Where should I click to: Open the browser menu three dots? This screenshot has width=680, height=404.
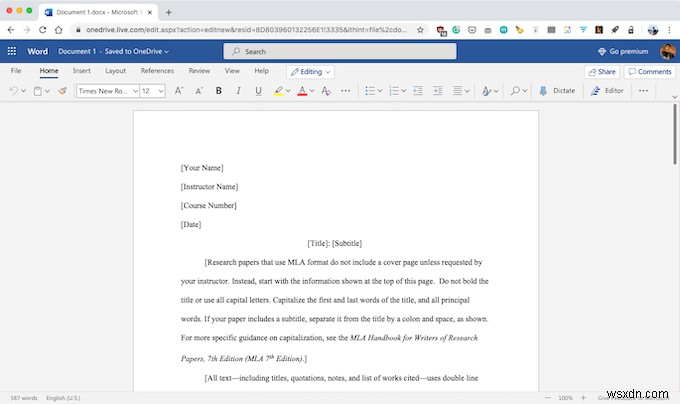(669, 29)
